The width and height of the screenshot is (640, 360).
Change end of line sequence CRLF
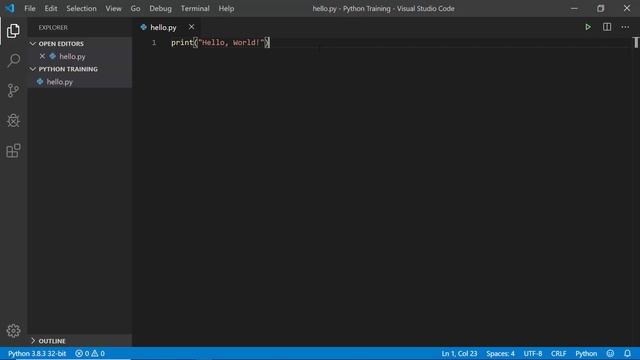click(x=558, y=353)
